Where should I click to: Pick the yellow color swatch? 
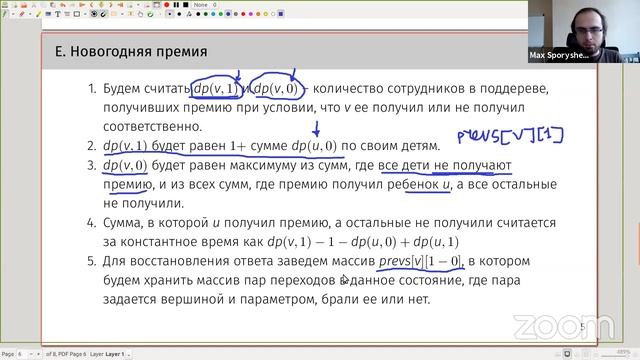click(266, 14)
